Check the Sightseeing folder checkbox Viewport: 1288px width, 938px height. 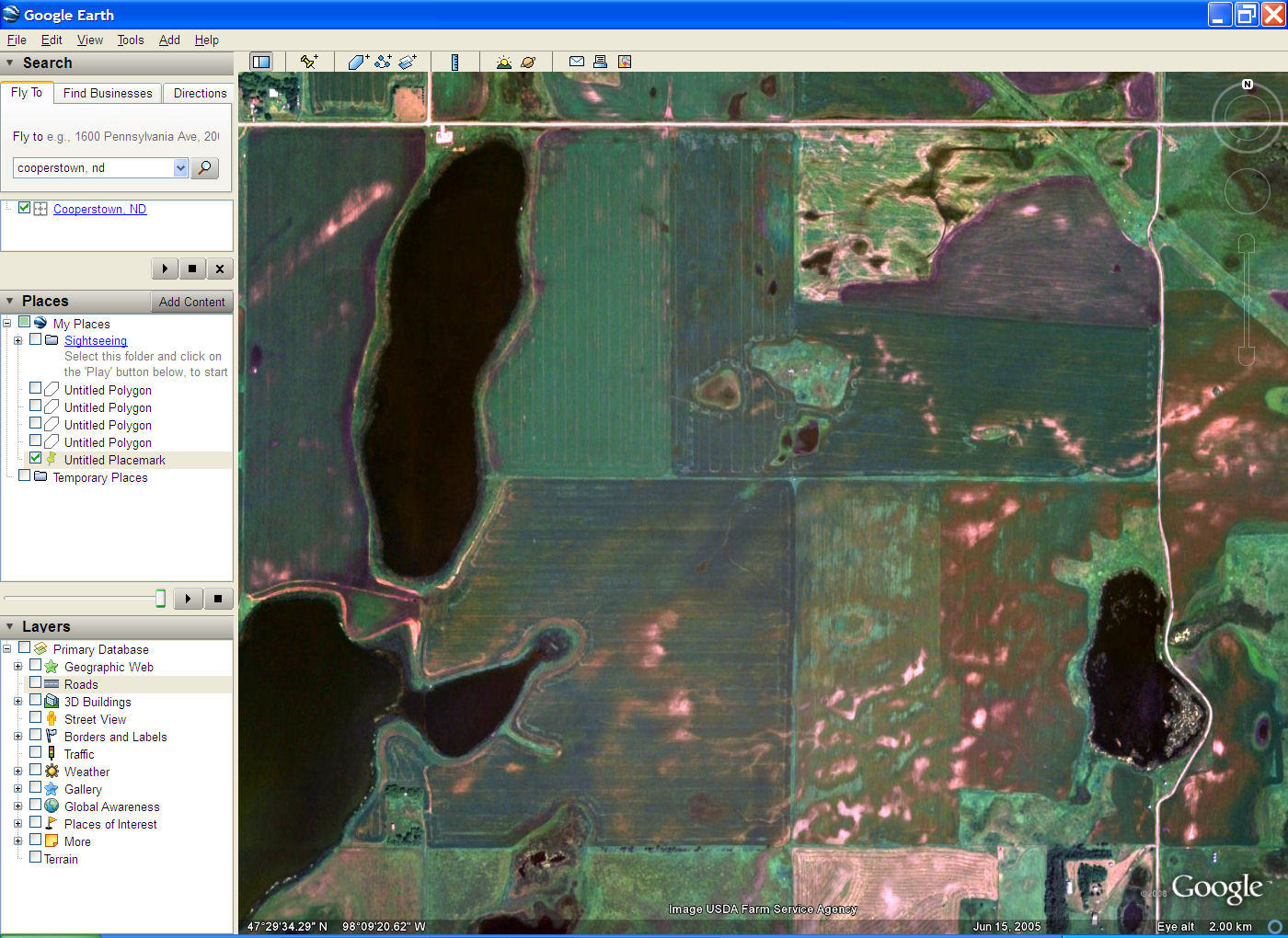pos(35,339)
